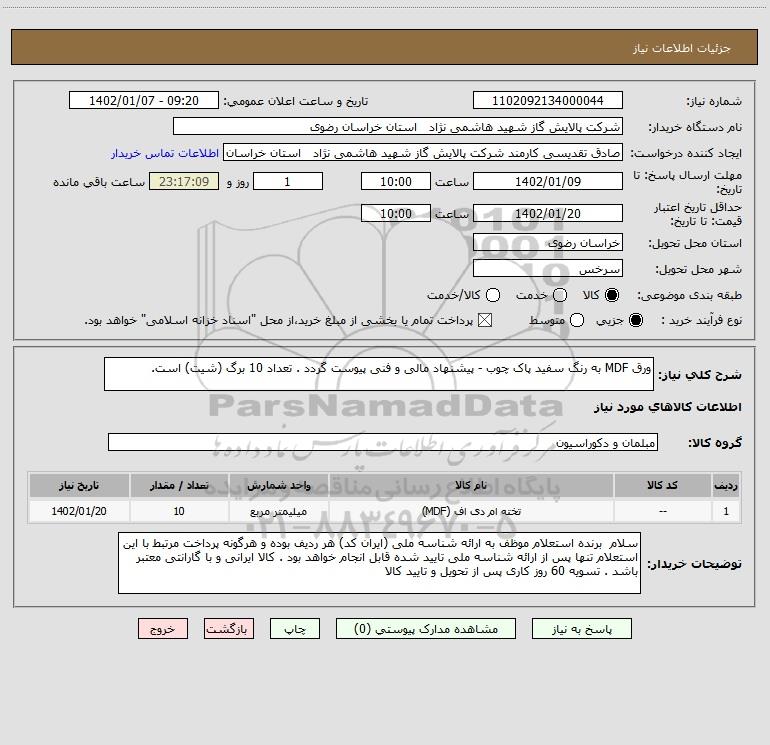This screenshot has height=745, width=770.
Task: Click the goods group field مبلمان و دکوراسیون
Action: pos(383,442)
